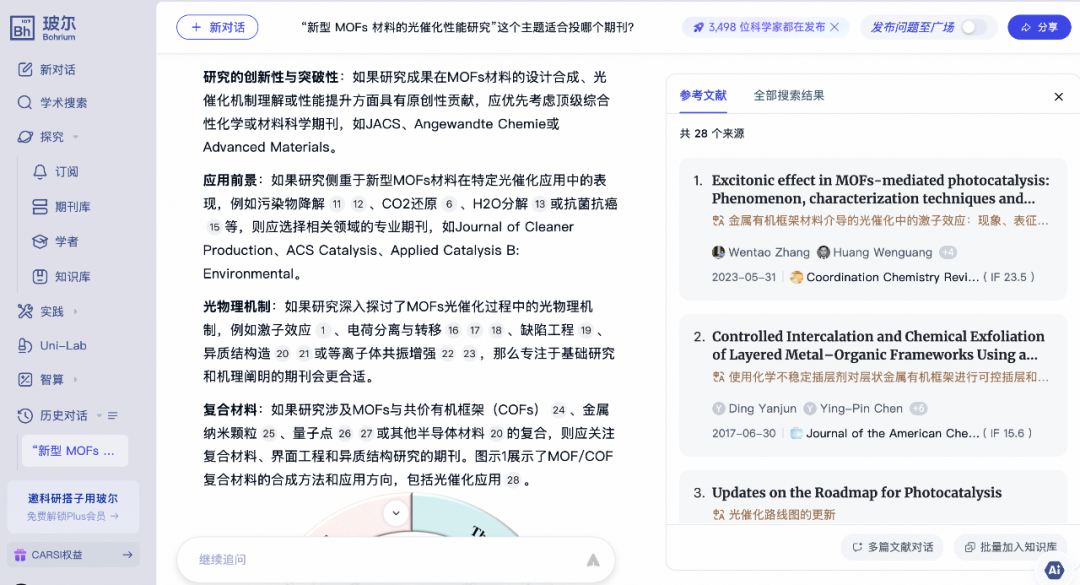Click citation 24 after COFs
Screen dimensions: 1080x585
(558, 411)
